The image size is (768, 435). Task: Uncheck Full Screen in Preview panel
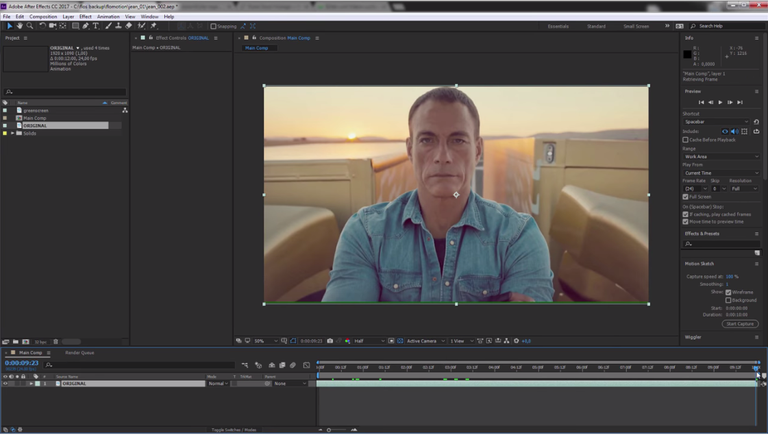tap(686, 197)
